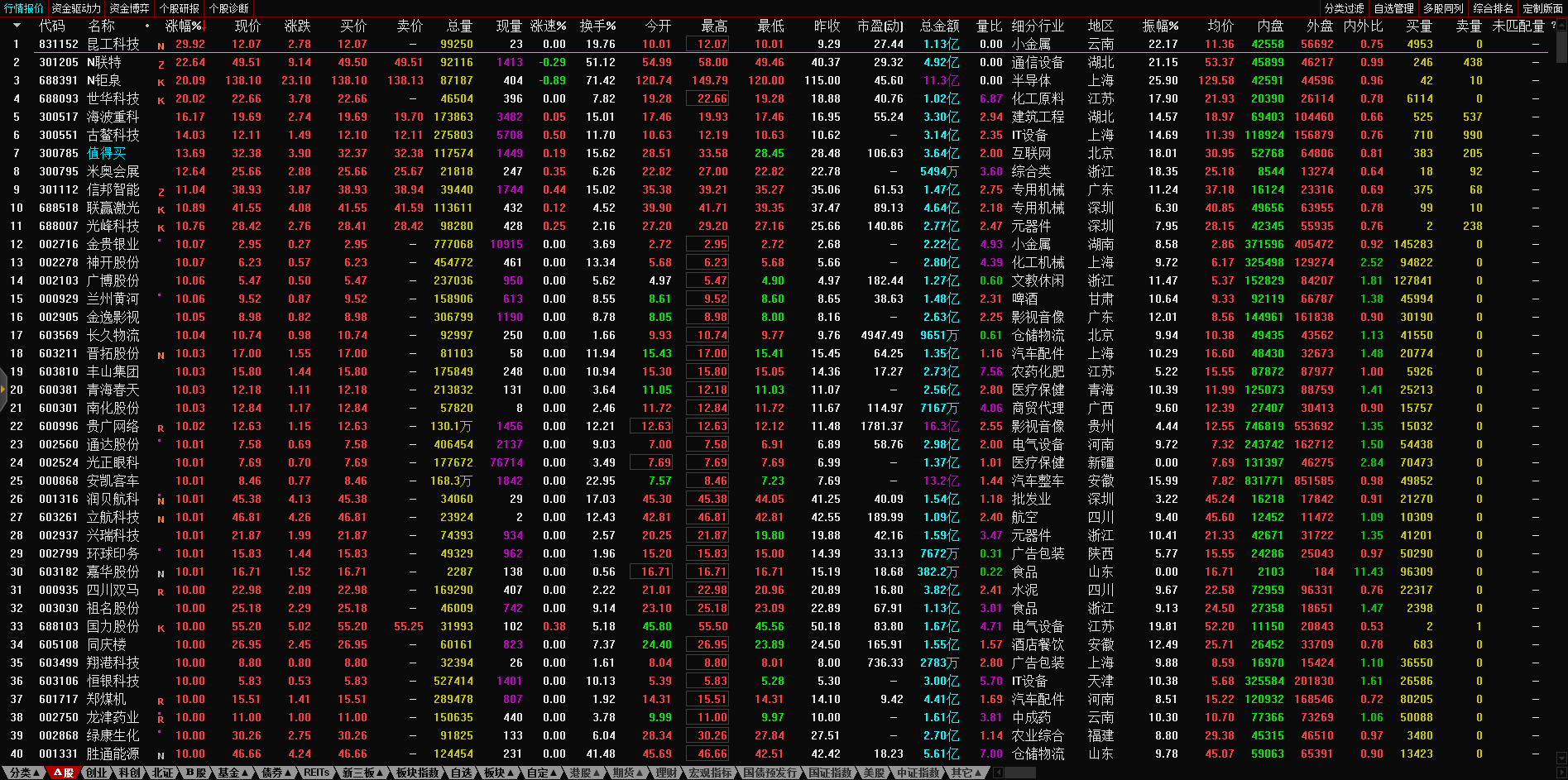Select the 值得买 stock row
This screenshot has height=780, width=1568.
click(x=107, y=153)
